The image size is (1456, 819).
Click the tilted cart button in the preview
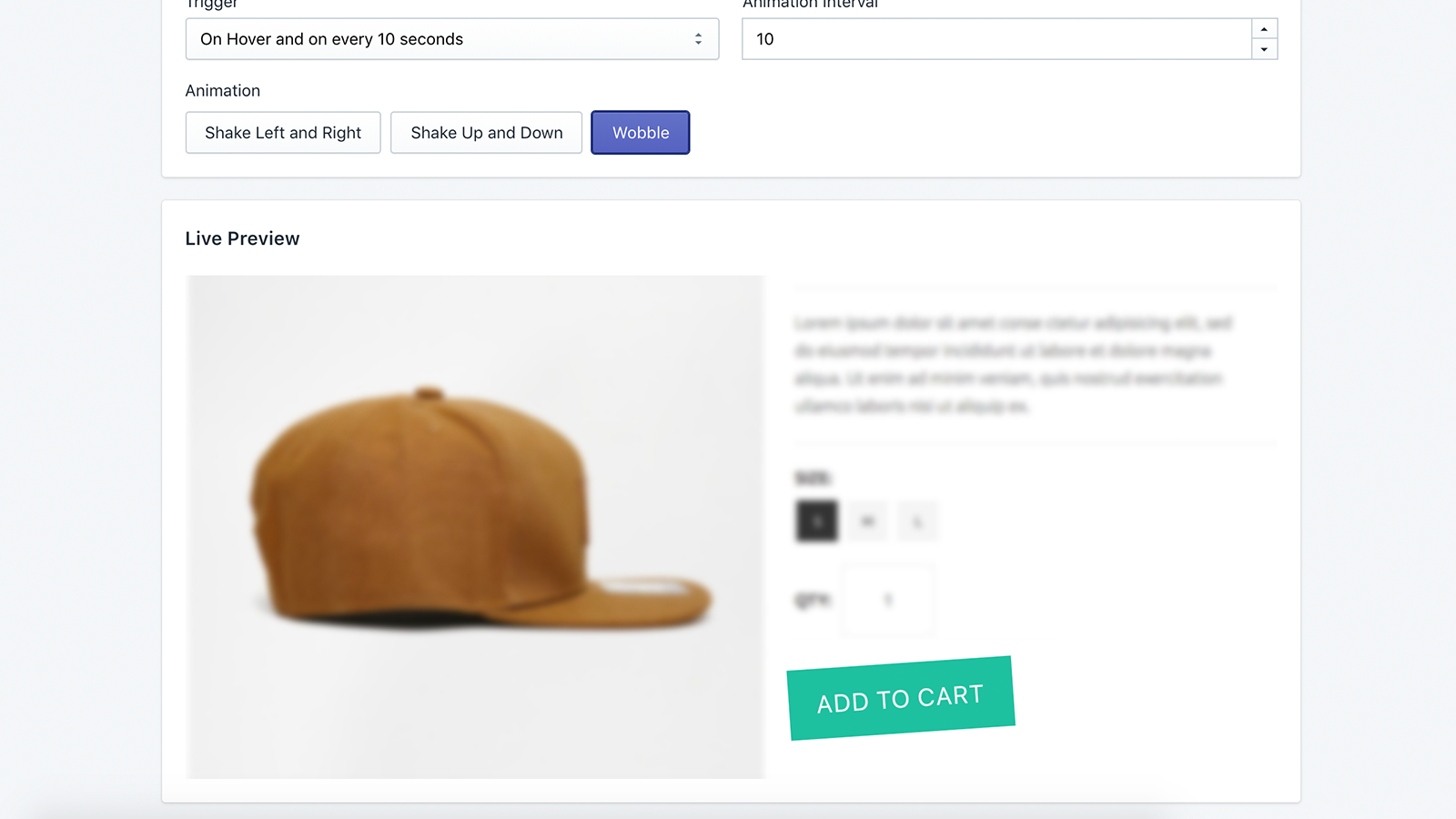coord(900,694)
